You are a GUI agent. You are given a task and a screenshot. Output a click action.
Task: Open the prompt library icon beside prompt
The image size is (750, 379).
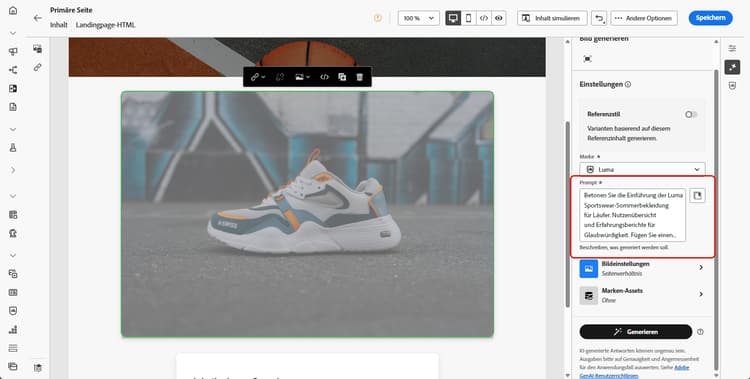click(697, 195)
